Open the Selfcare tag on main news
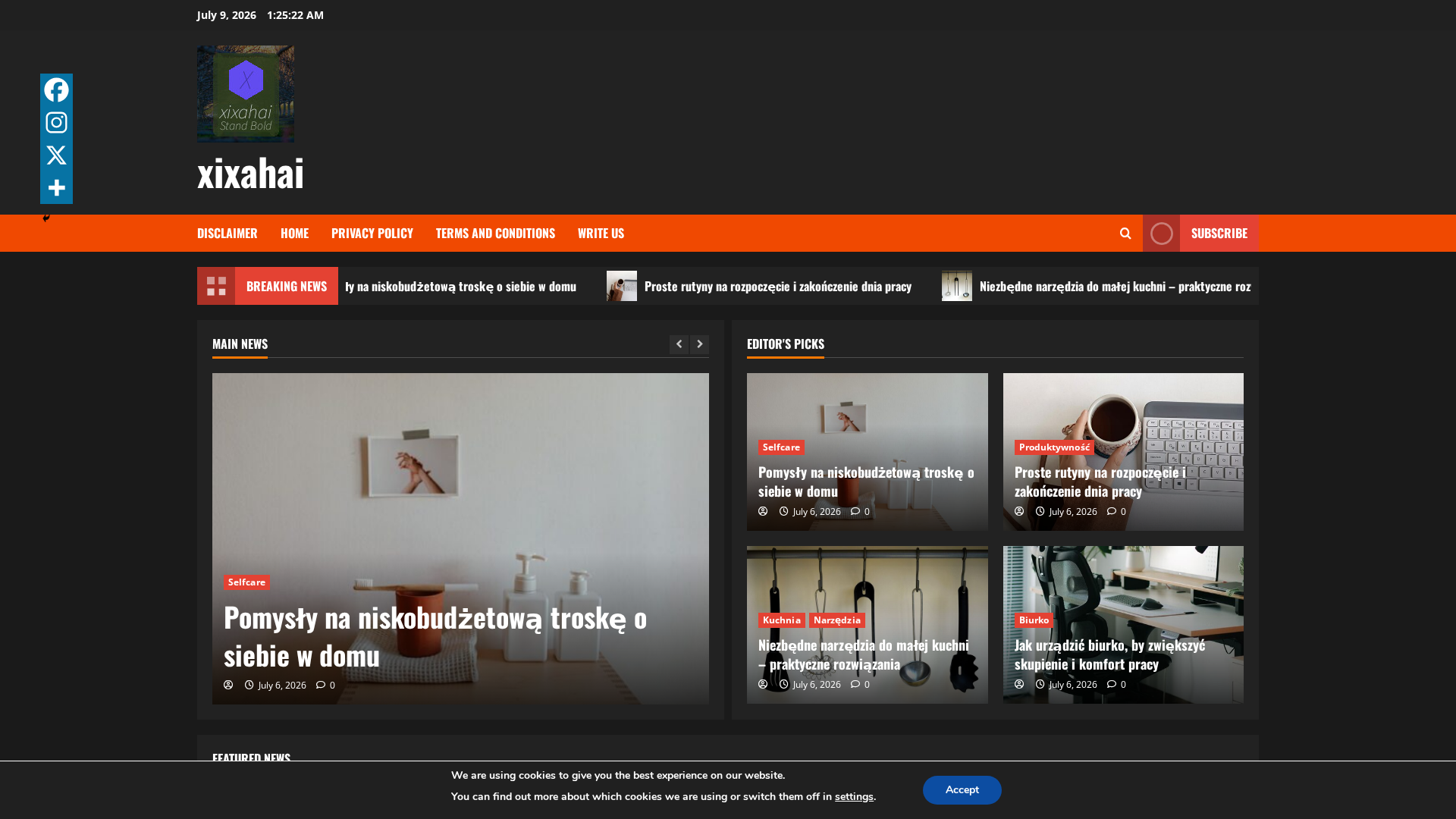The image size is (1456, 819). coord(246,582)
